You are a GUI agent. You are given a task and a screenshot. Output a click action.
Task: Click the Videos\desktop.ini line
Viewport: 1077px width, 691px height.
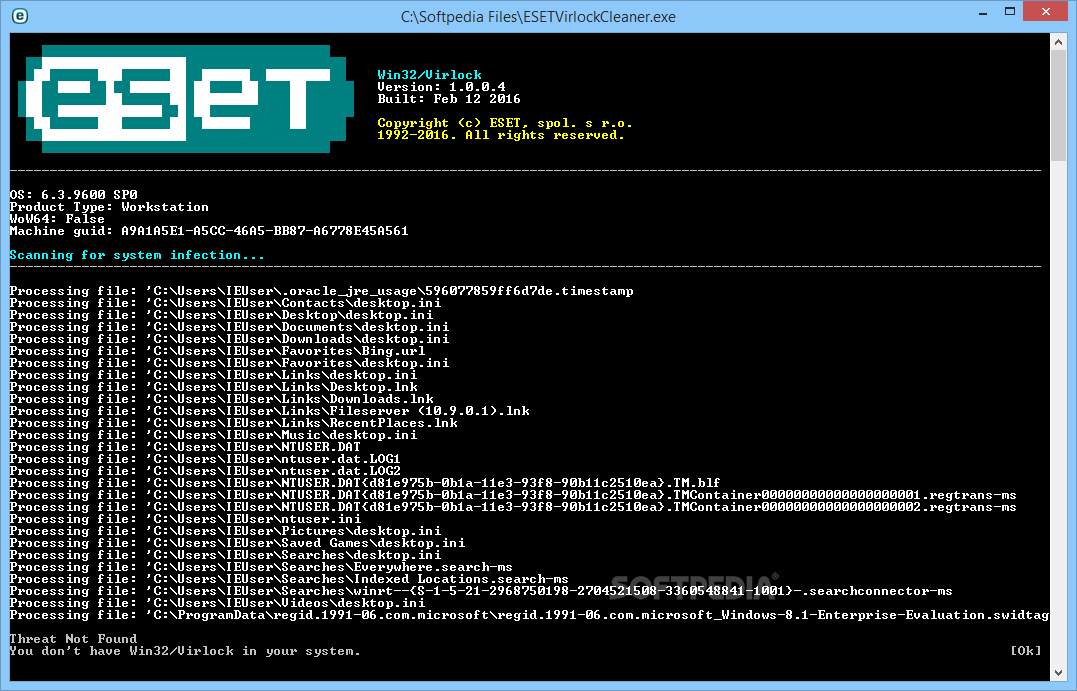click(217, 603)
